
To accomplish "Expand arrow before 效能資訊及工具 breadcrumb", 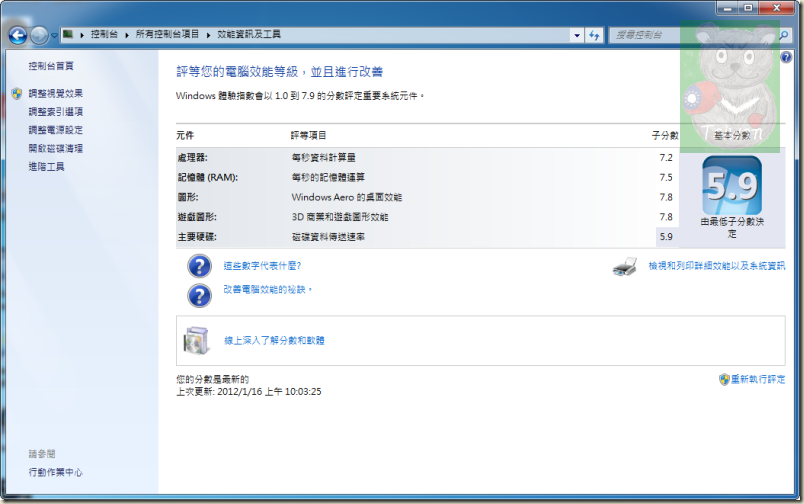I will [x=208, y=35].
